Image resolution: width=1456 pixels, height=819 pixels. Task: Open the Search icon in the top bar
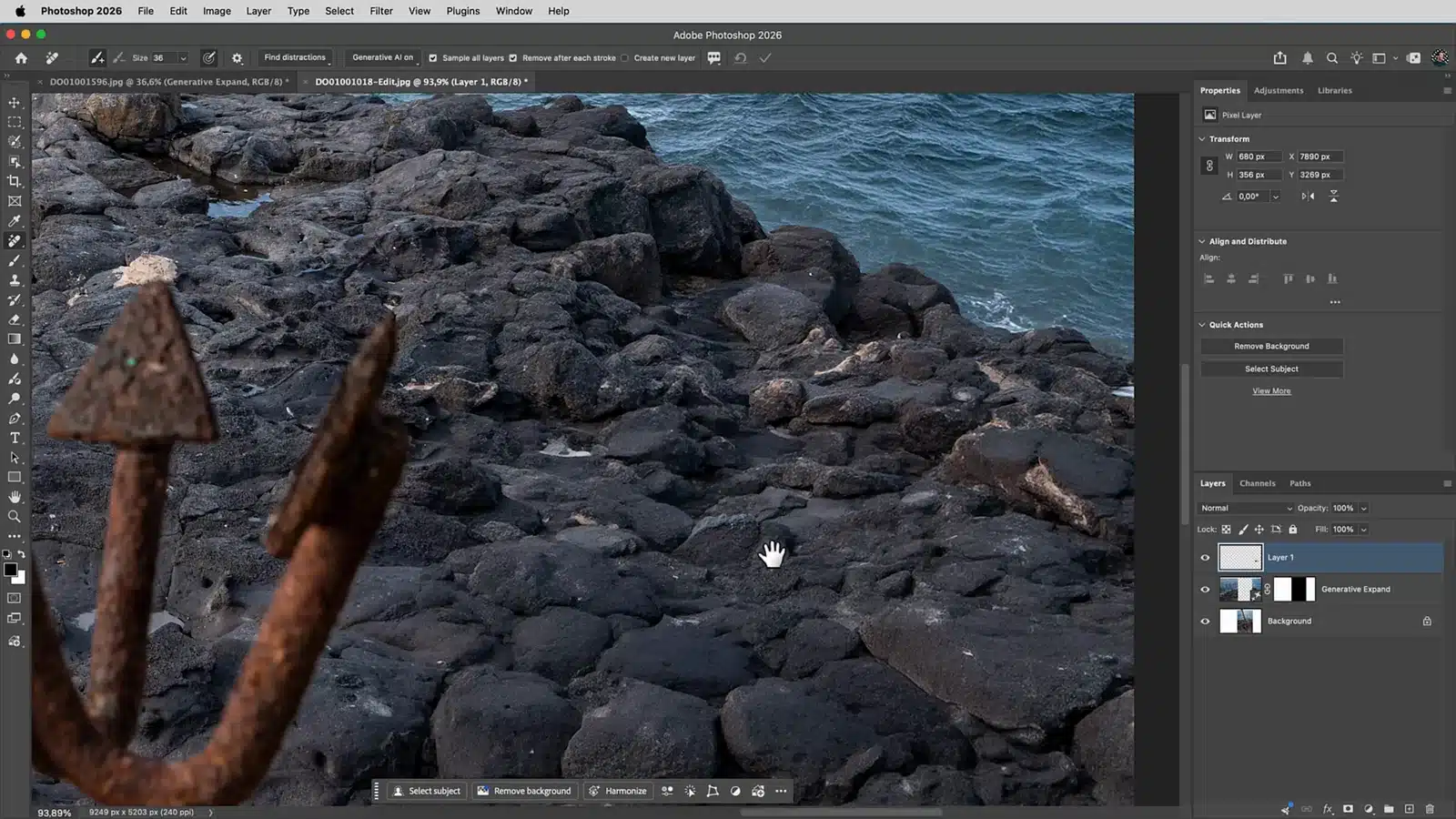(1332, 57)
